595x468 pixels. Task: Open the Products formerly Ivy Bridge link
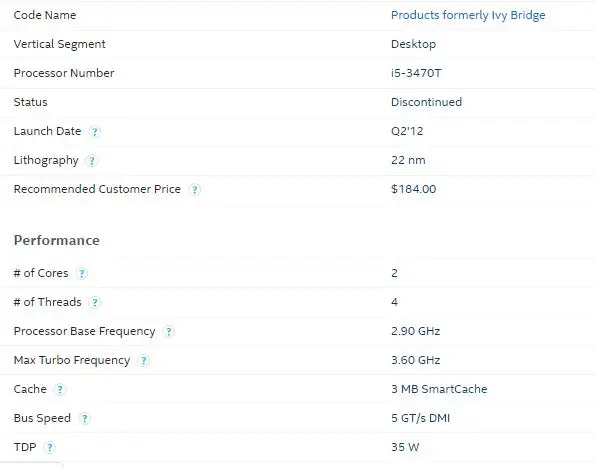point(468,15)
